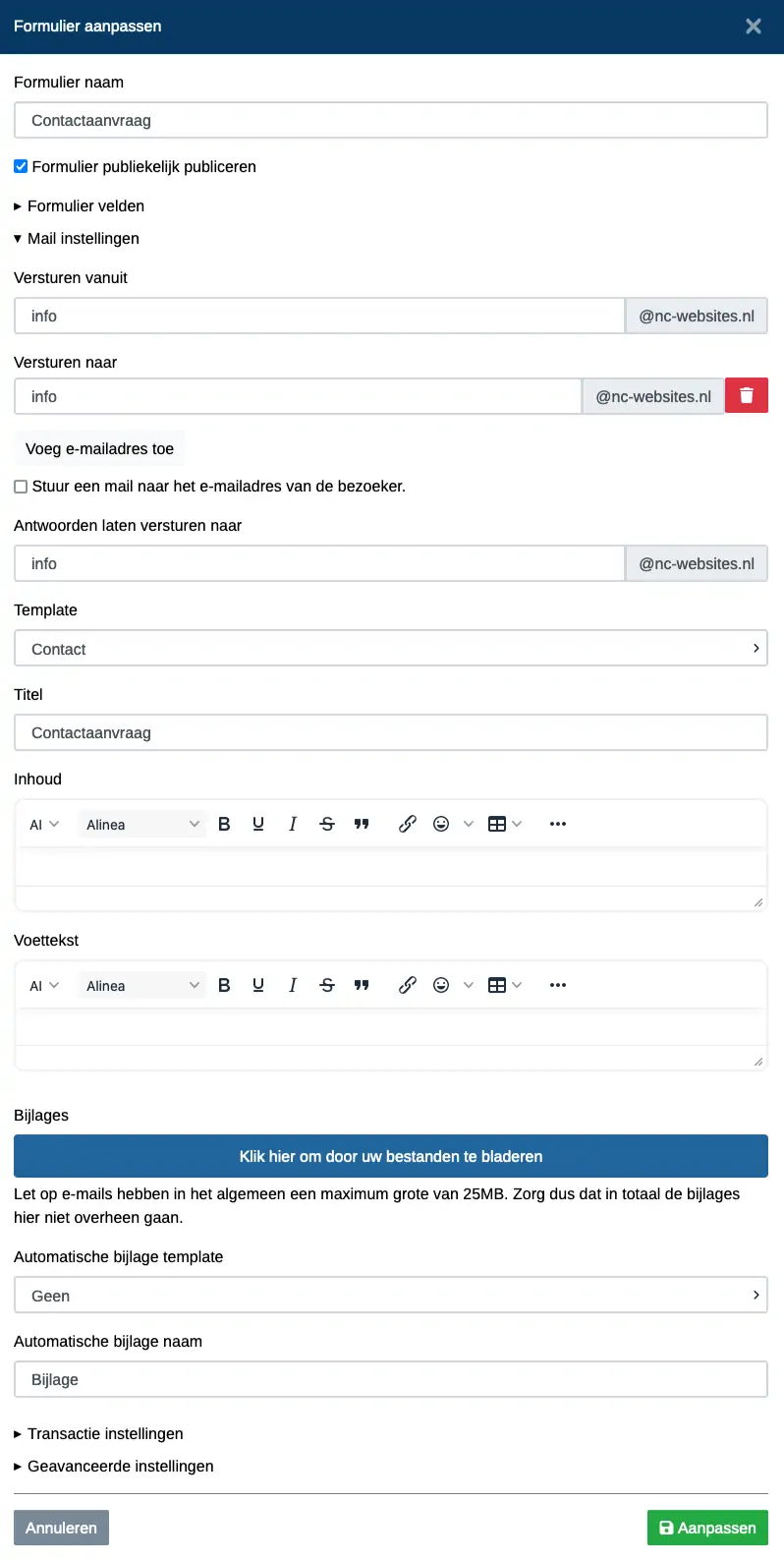Screen dimensions: 784x1560
Task: Click the Bold icon in Inhoud editor
Action: pyautogui.click(x=224, y=824)
